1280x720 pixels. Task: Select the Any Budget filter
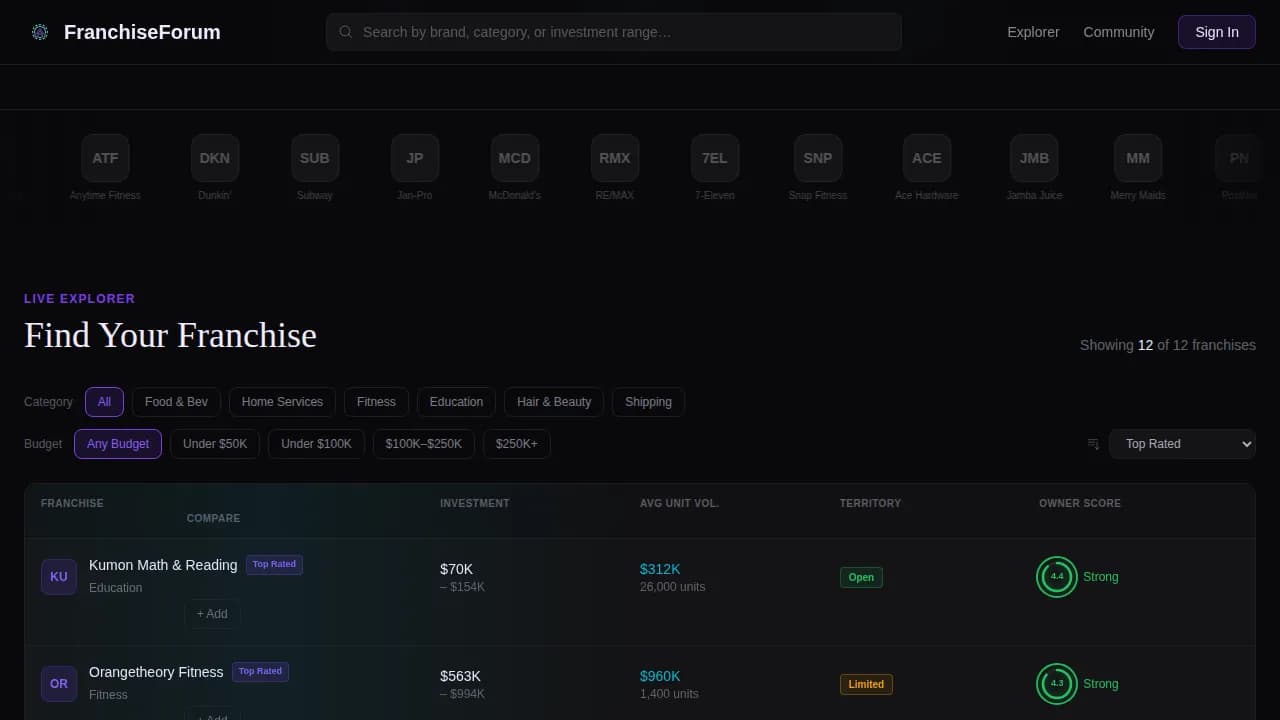point(118,444)
